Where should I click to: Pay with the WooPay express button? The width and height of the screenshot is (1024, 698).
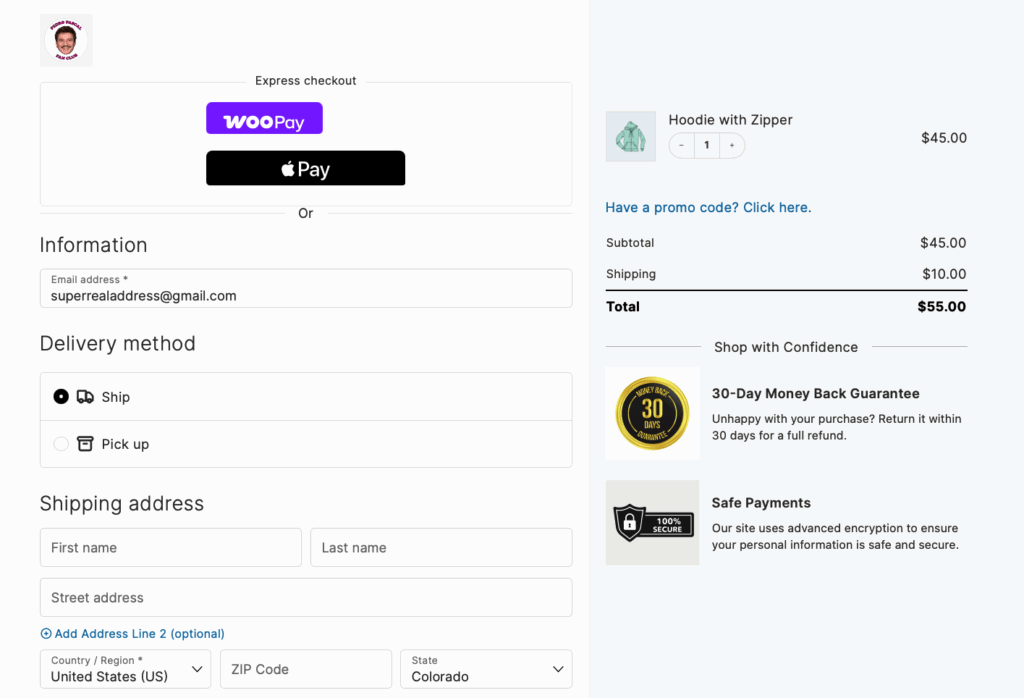tap(264, 118)
